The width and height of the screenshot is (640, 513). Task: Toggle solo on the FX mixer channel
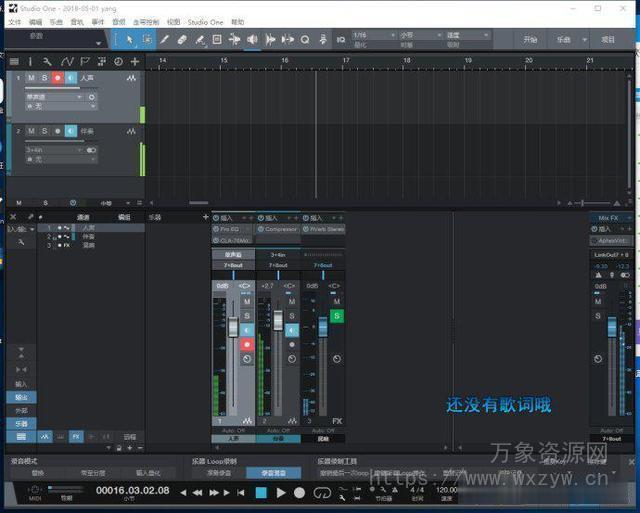pos(337,316)
